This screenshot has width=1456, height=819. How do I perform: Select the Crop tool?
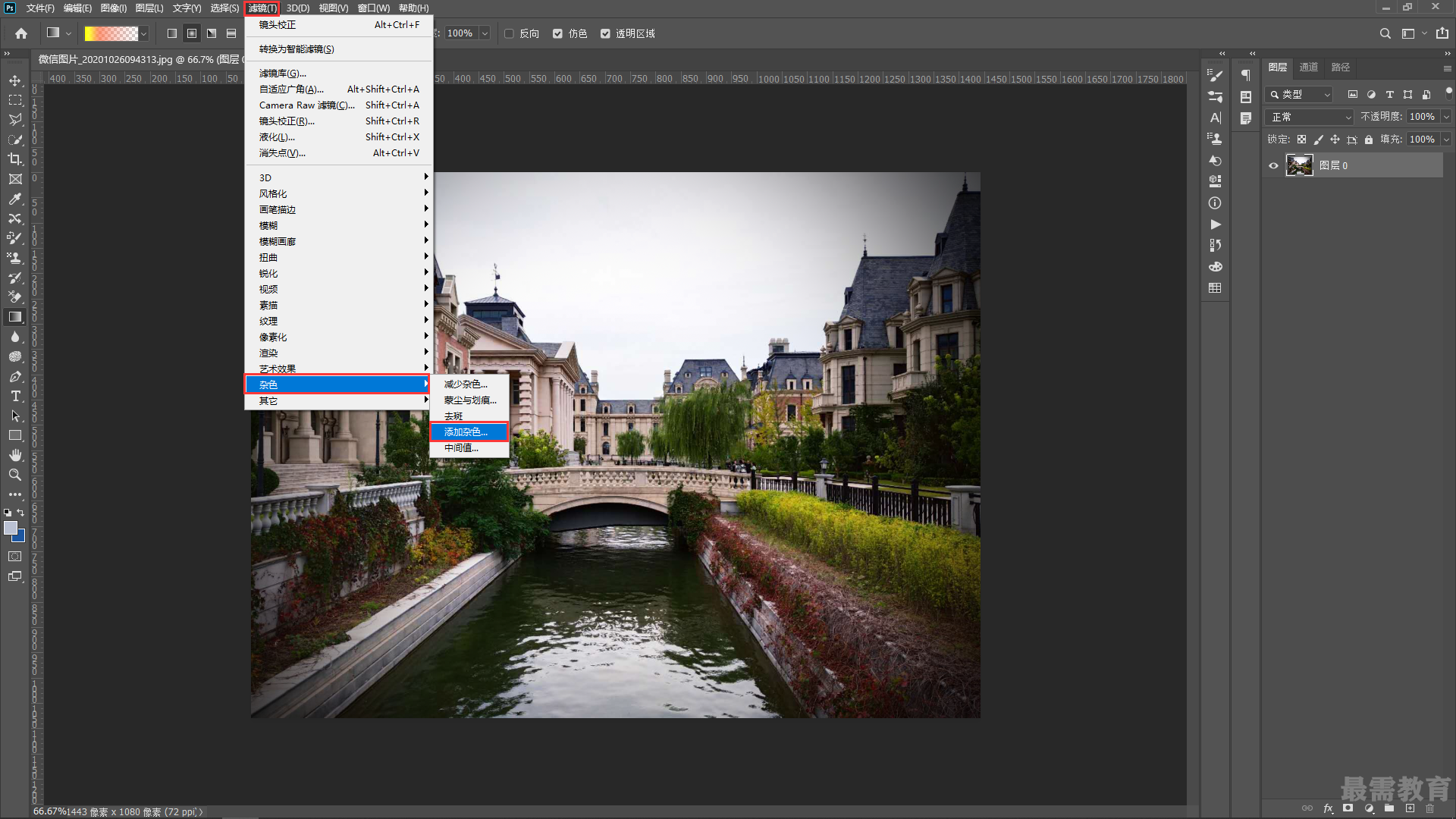15,159
